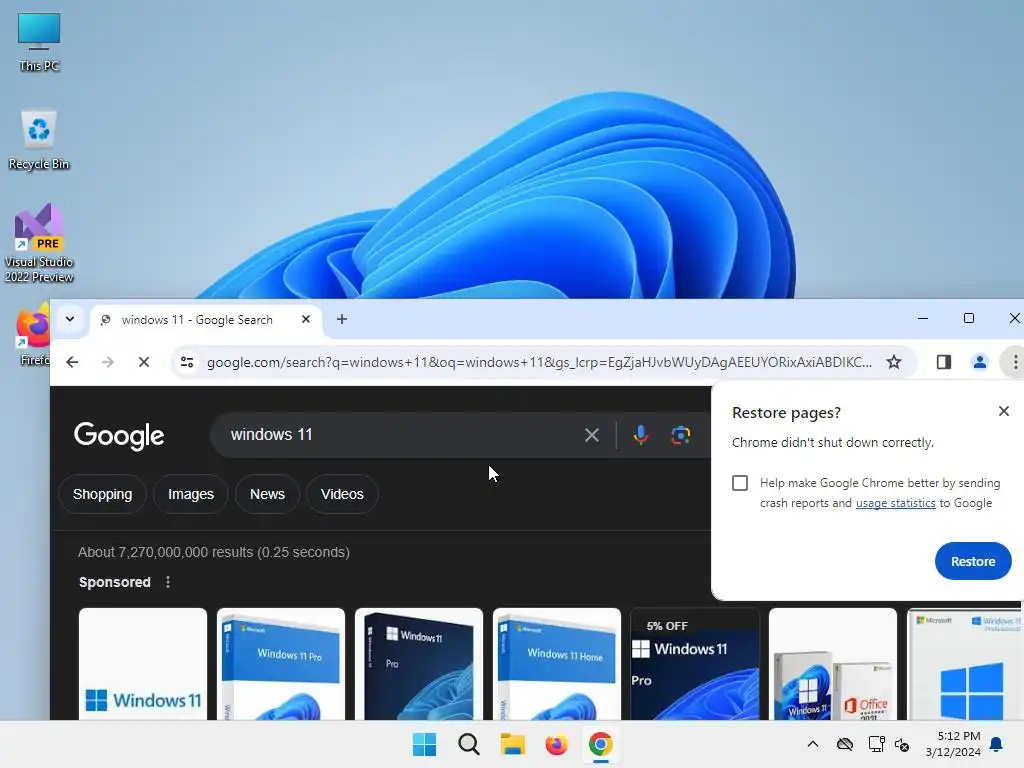The image size is (1024, 768).
Task: Filter results by Images
Action: (x=191, y=494)
